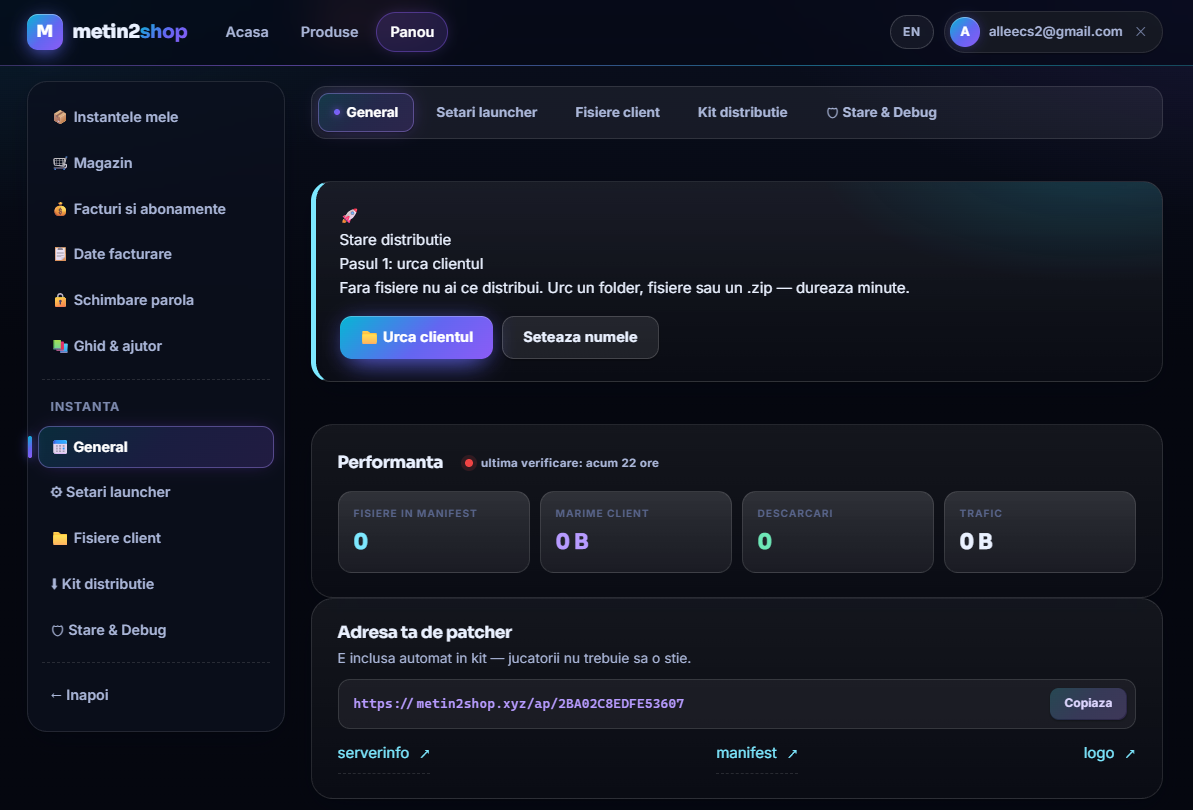
Task: Open Stare & Debug top tab
Action: [881, 113]
